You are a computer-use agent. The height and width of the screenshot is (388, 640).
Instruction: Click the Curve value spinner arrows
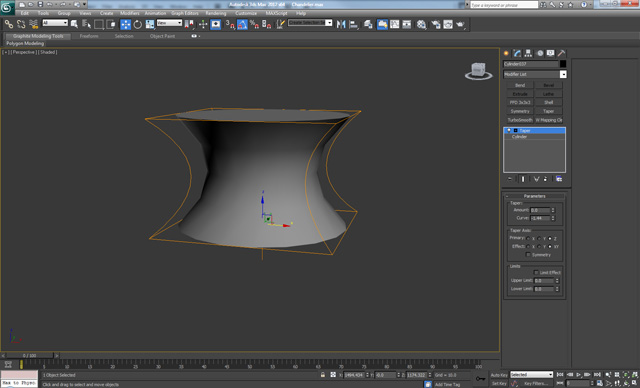553,218
